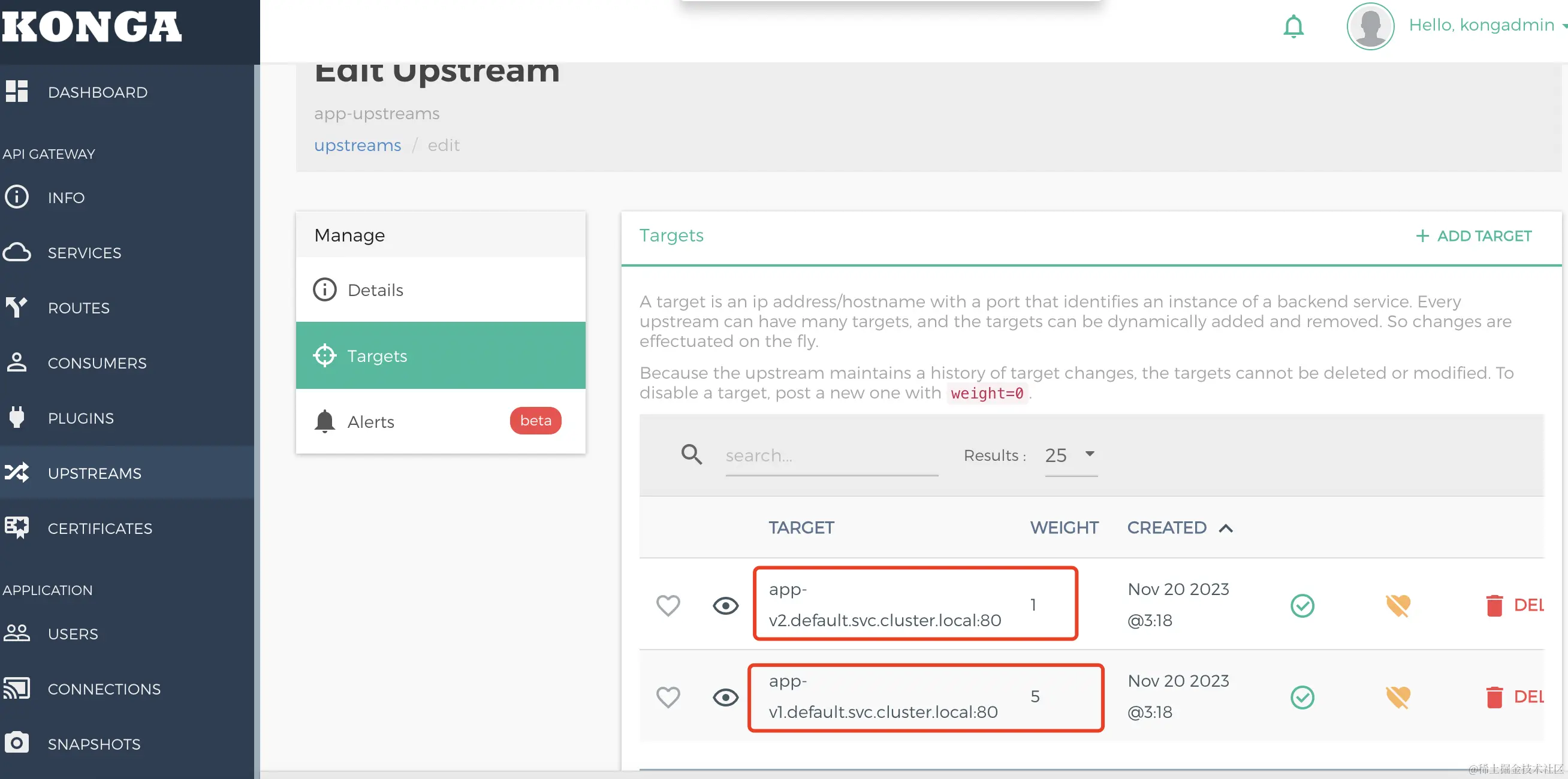Viewport: 1568px width, 779px height.
Task: Open the Certificates sidebar section
Action: click(100, 529)
